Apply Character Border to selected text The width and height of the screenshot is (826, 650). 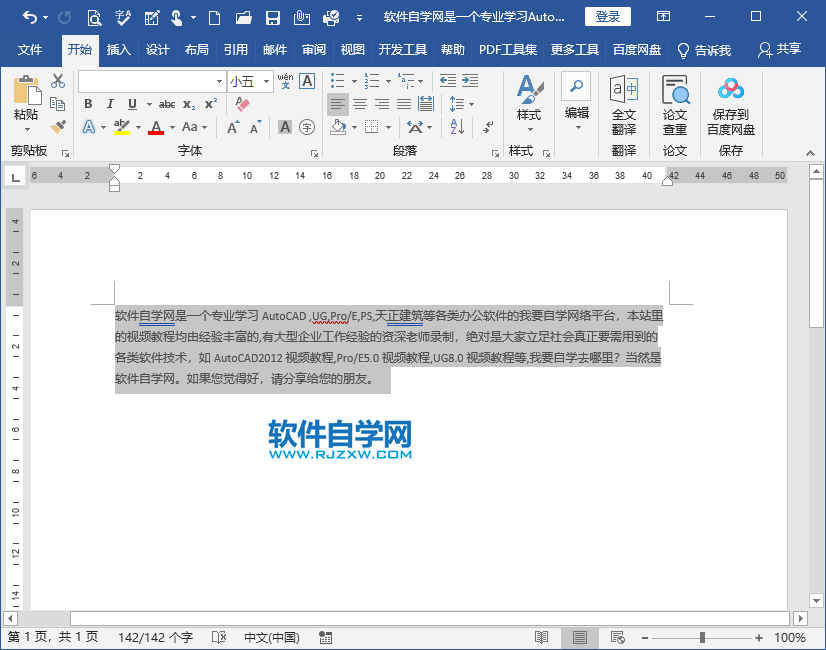click(x=306, y=82)
